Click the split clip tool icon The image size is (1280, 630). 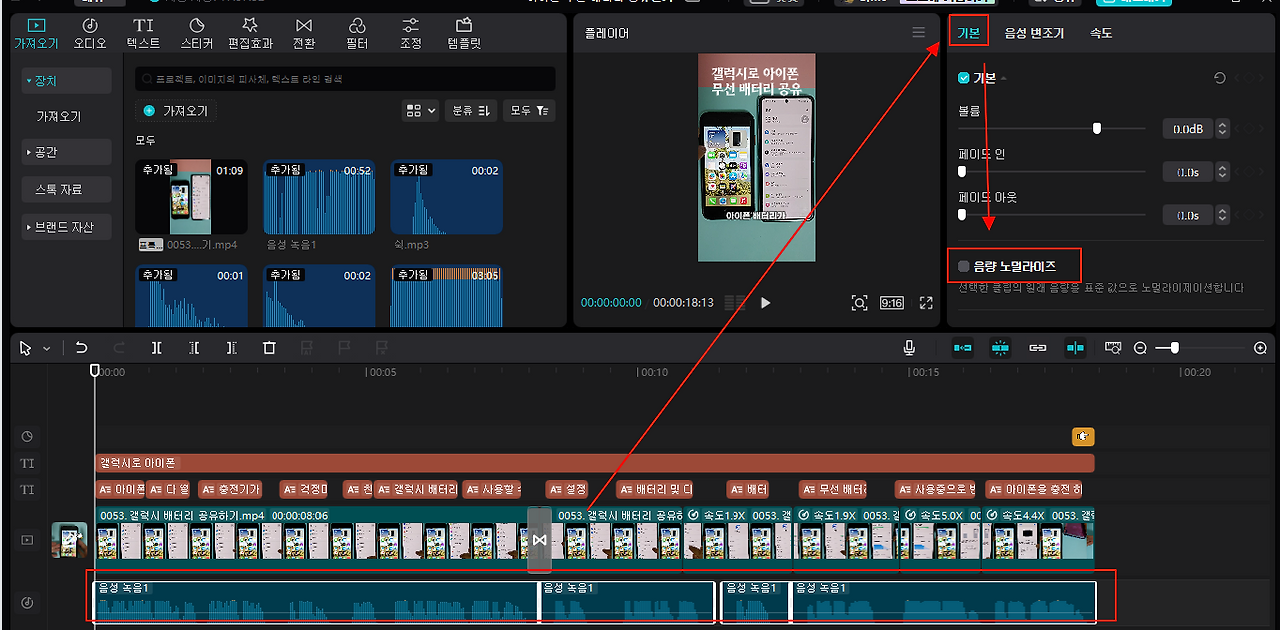[157, 348]
